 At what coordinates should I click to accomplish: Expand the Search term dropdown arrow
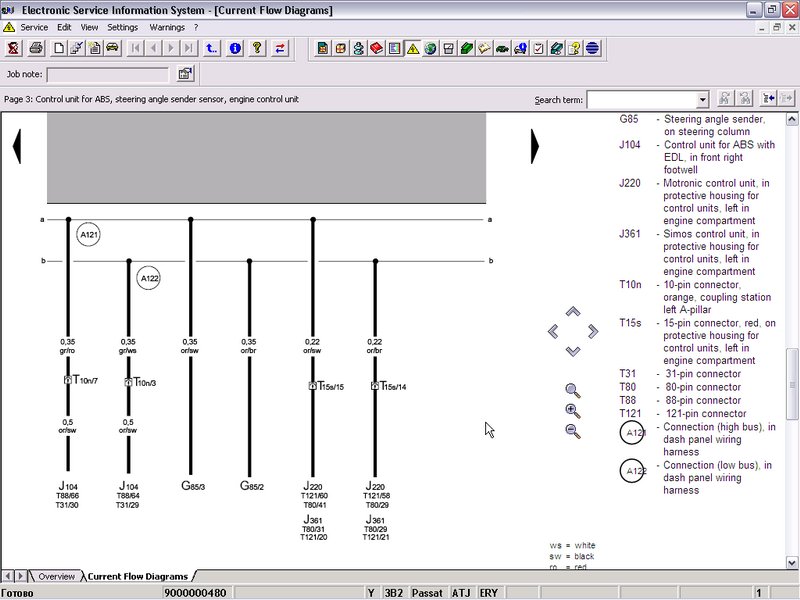(703, 99)
